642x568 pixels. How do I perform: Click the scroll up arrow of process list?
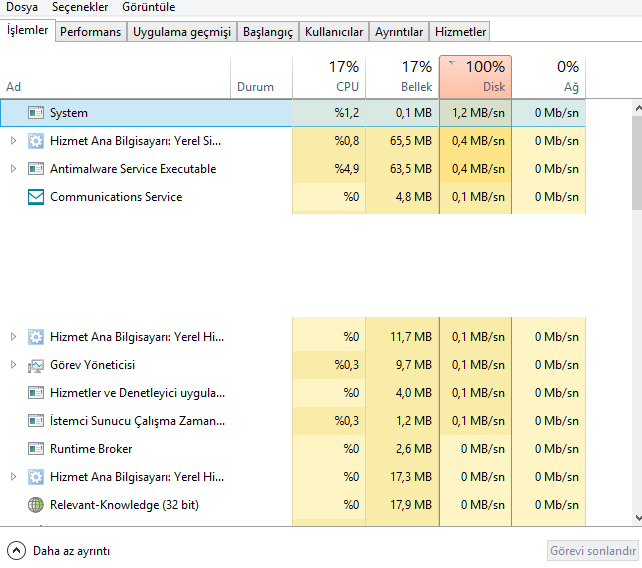(637, 108)
